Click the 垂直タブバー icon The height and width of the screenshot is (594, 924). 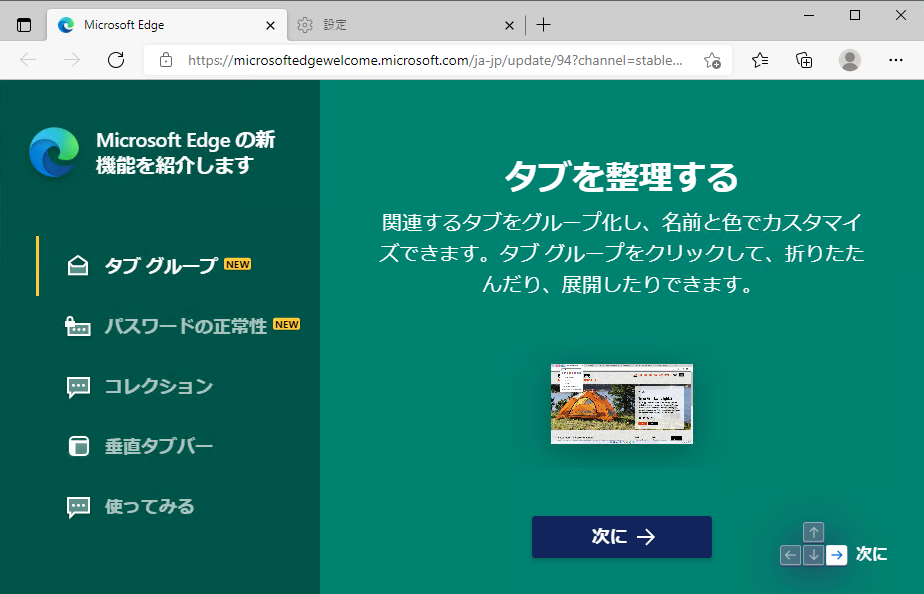78,446
